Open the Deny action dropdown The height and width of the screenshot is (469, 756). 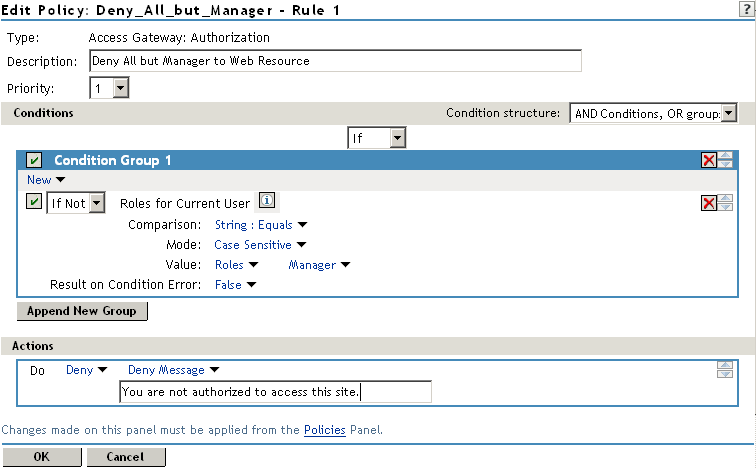(86, 370)
